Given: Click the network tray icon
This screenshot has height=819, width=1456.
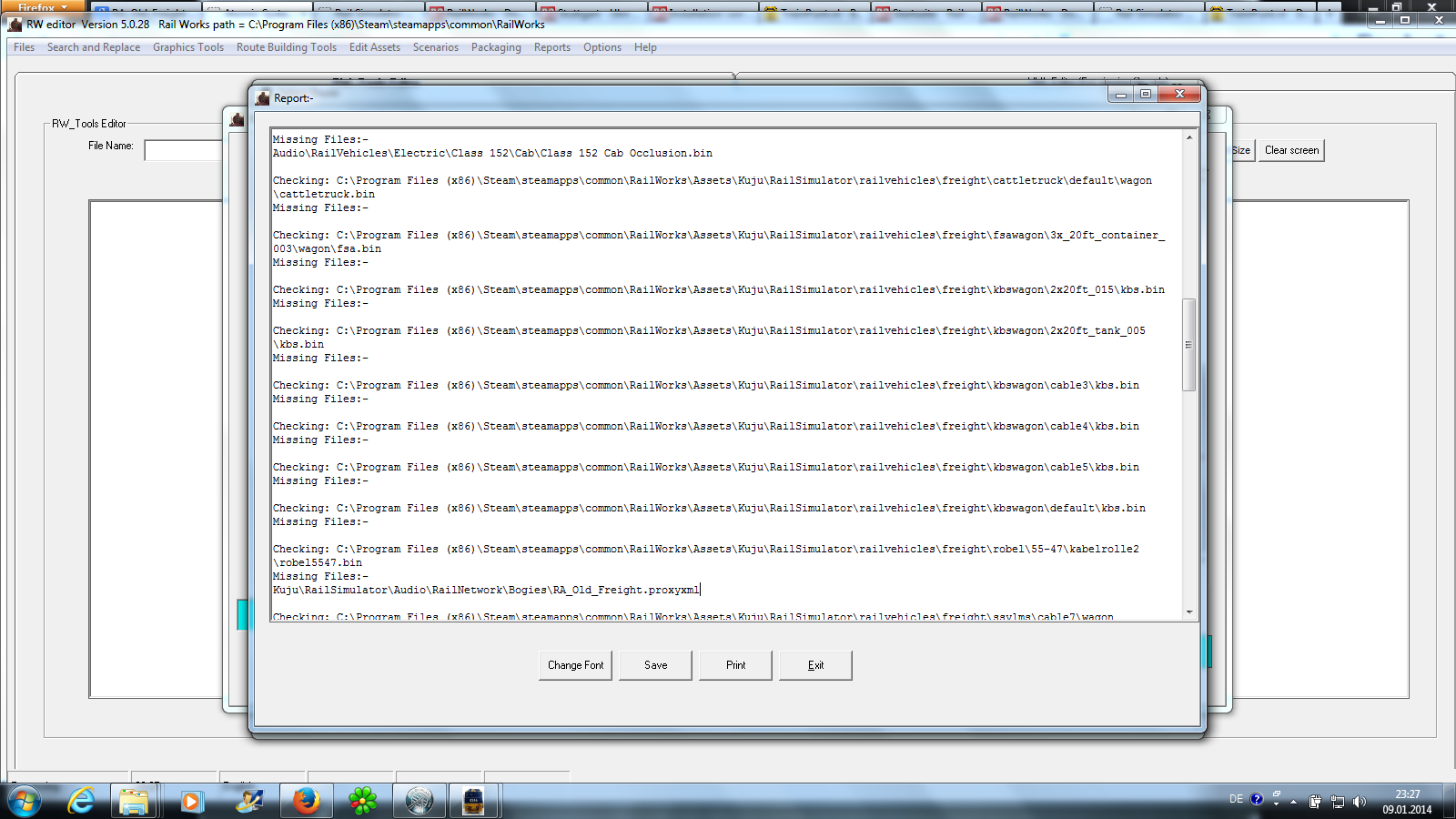Looking at the screenshot, I should pos(1338,802).
